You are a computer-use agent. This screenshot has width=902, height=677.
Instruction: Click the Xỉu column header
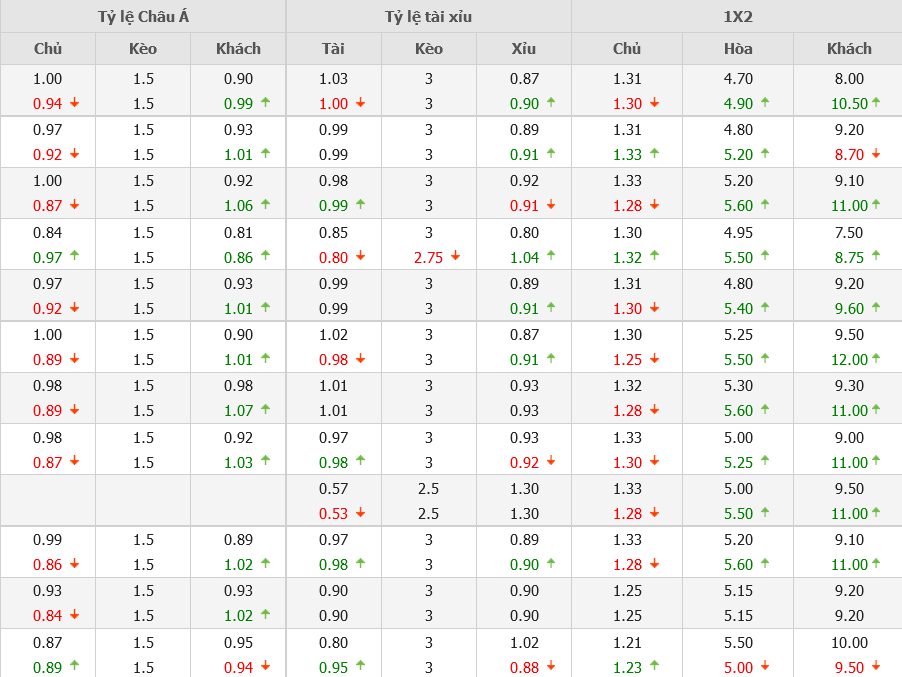pos(524,48)
